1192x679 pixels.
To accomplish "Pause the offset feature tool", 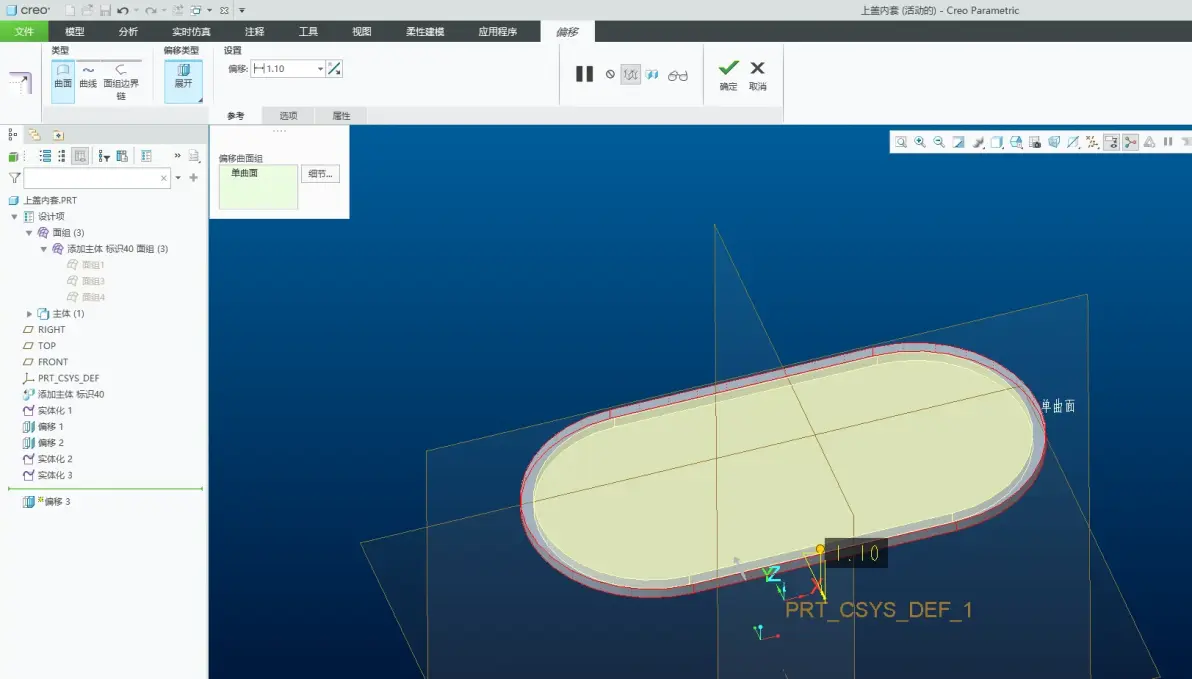I will pos(584,74).
